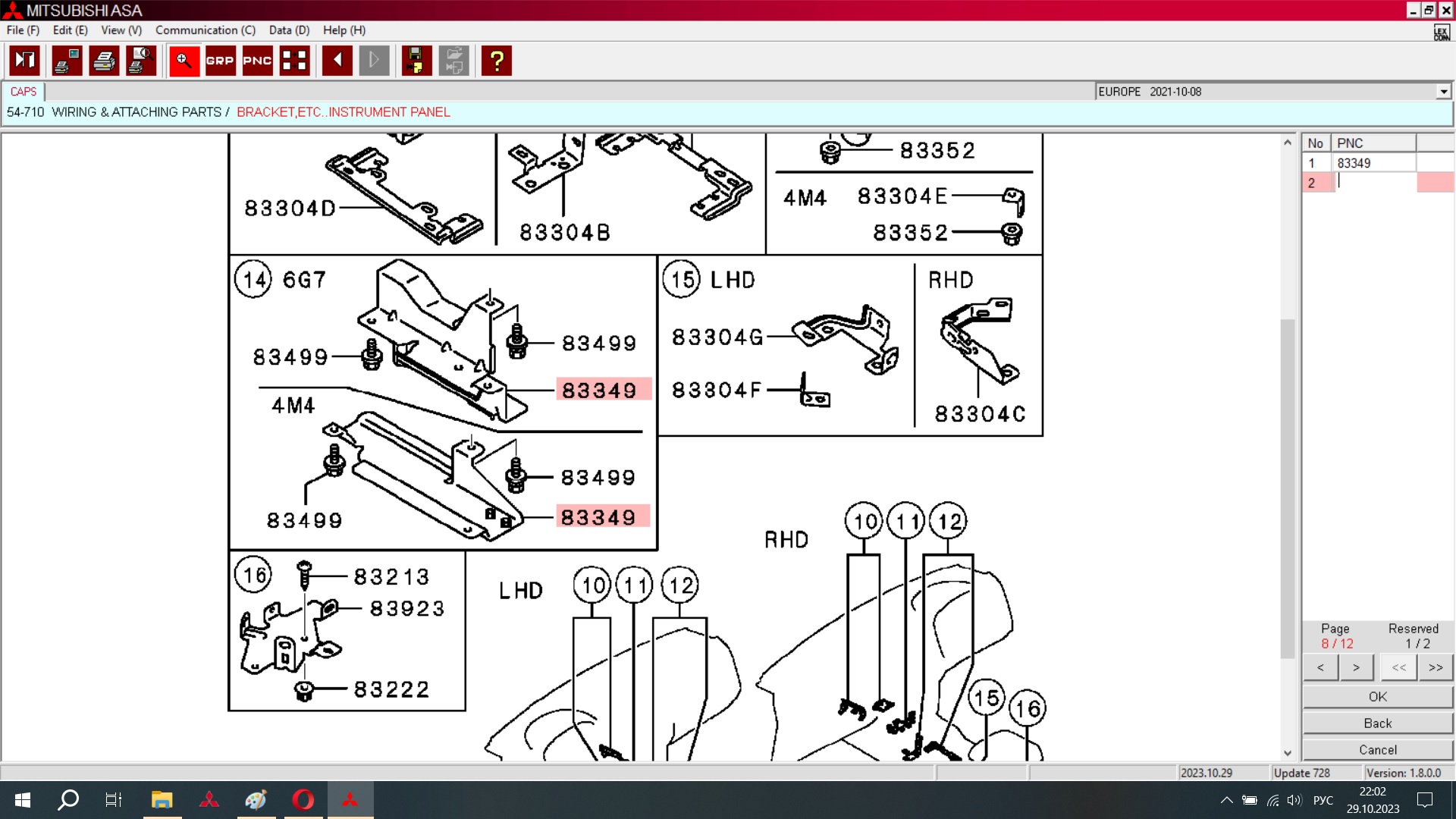
Task: Click the GRP toolbar button
Action: click(220, 61)
